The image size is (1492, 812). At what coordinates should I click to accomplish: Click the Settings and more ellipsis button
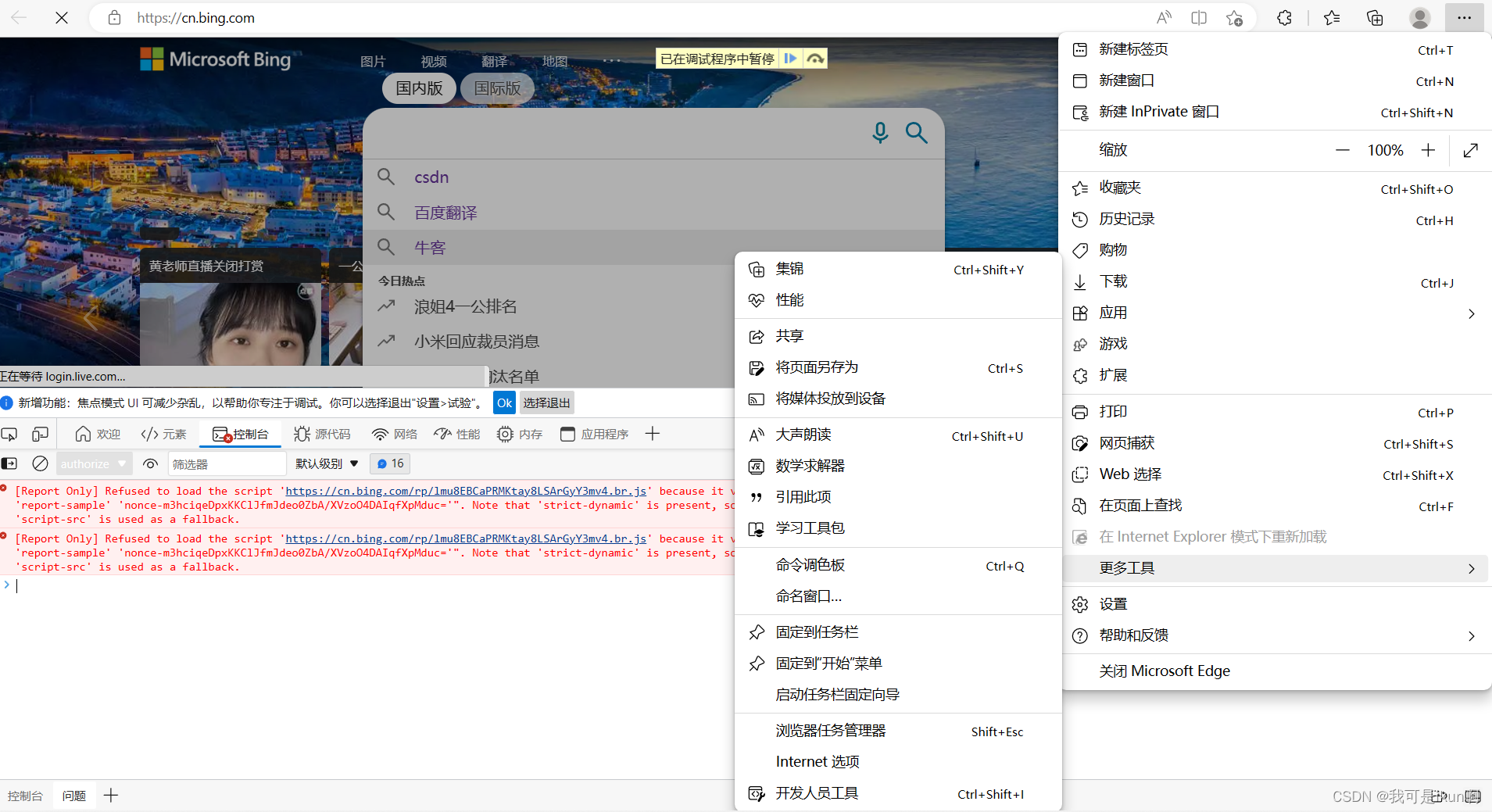pyautogui.click(x=1464, y=17)
